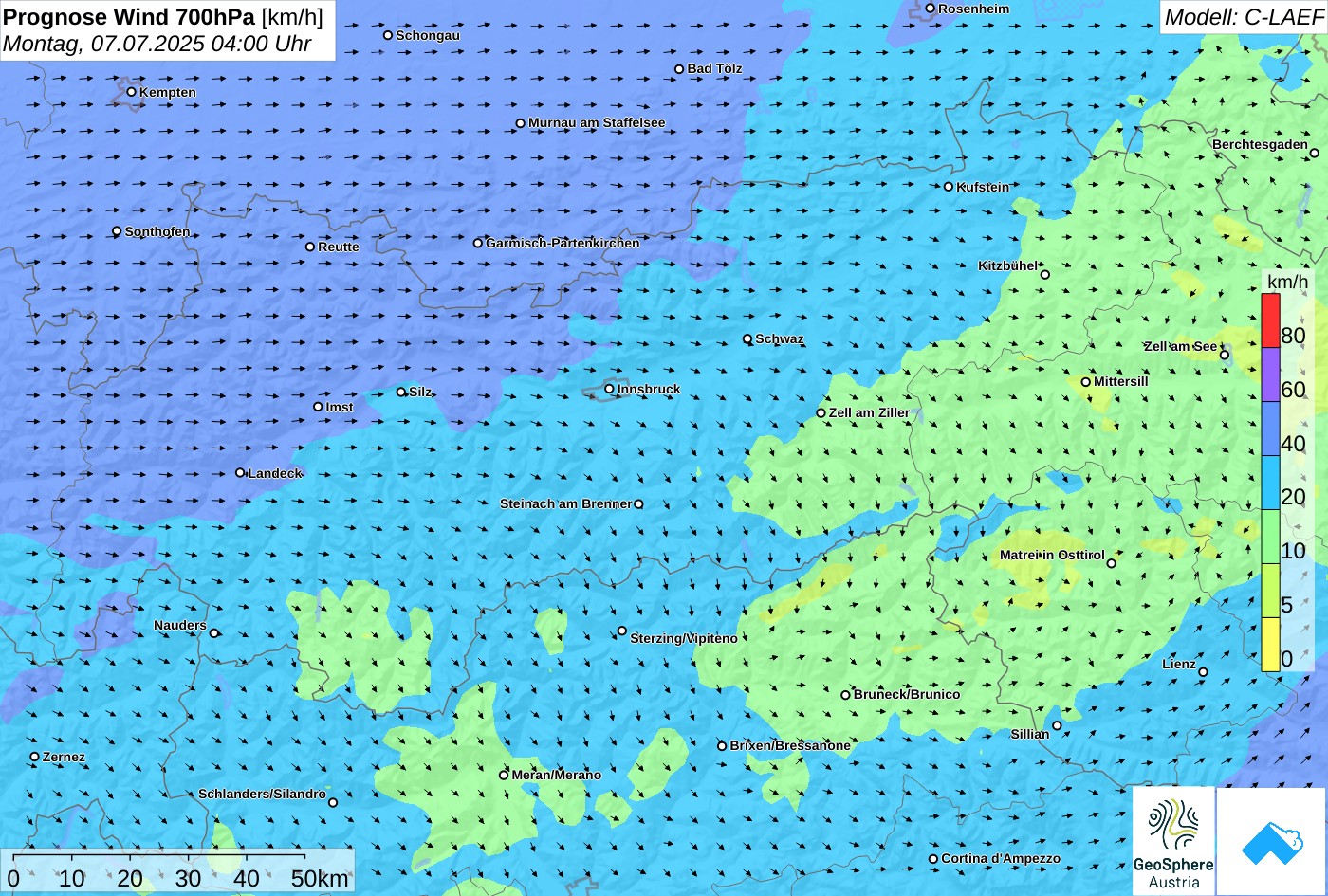
Task: Click the 'Murnau am Staffelsee' label
Action: coord(597,123)
